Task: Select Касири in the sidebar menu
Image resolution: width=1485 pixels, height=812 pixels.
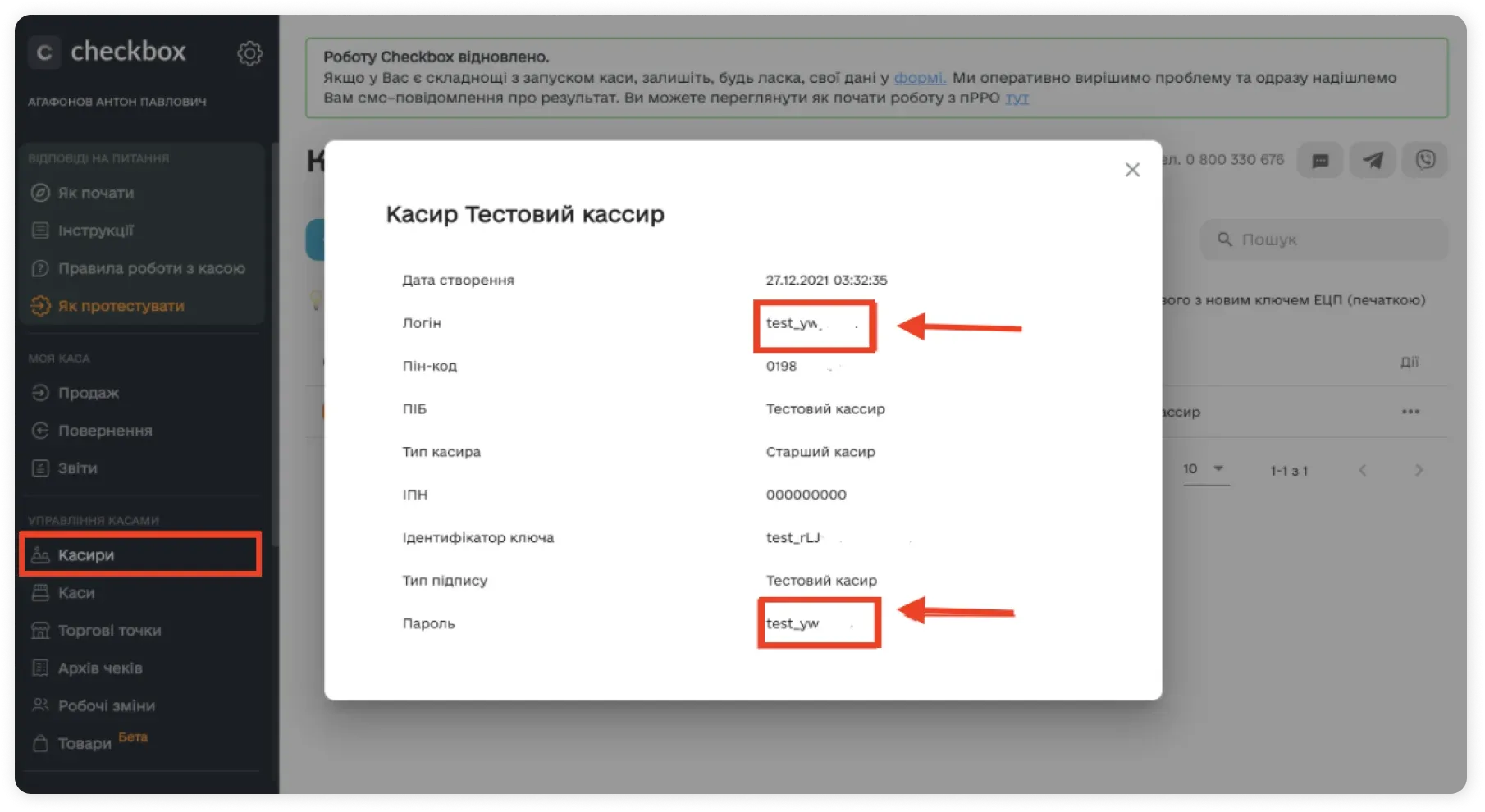Action: [x=85, y=554]
